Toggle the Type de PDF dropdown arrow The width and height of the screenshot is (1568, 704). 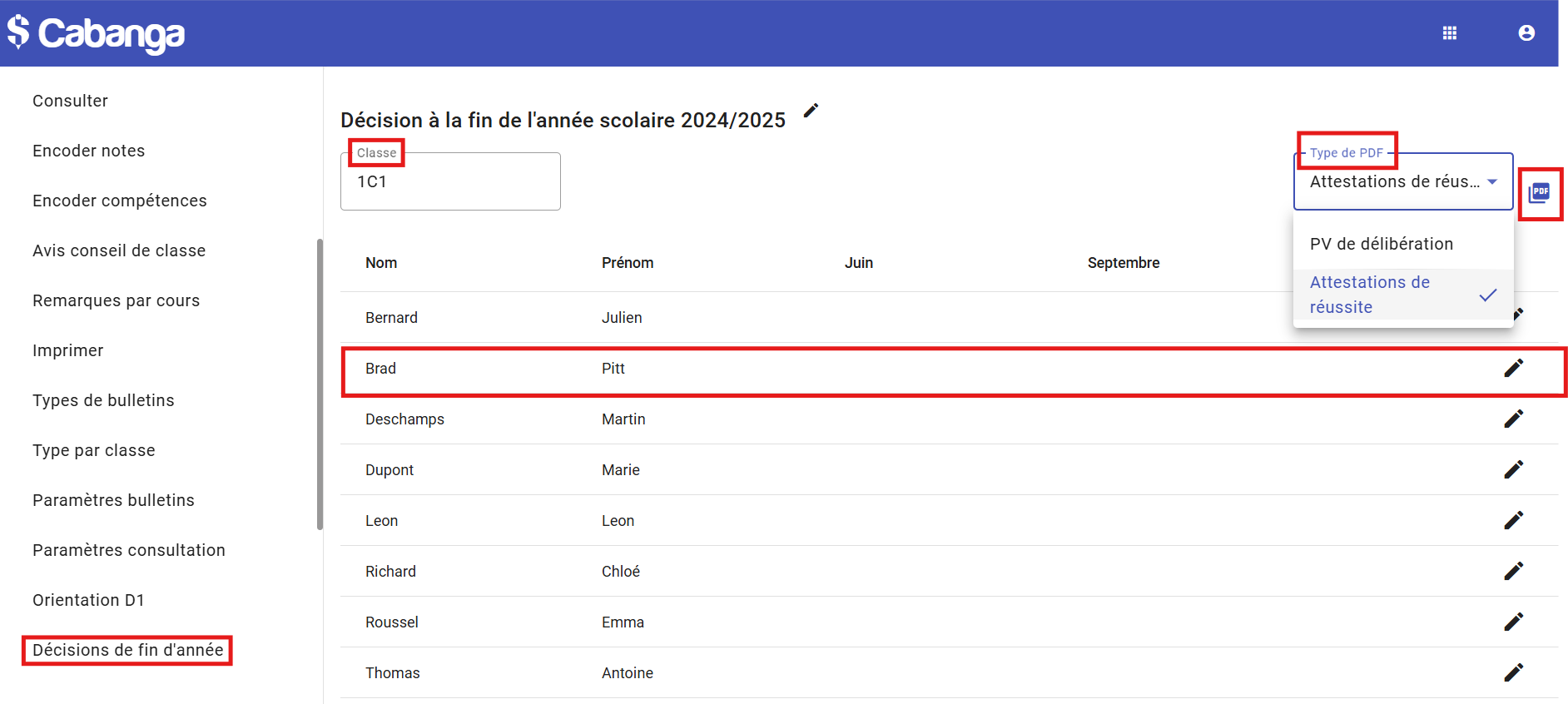pos(1492,182)
